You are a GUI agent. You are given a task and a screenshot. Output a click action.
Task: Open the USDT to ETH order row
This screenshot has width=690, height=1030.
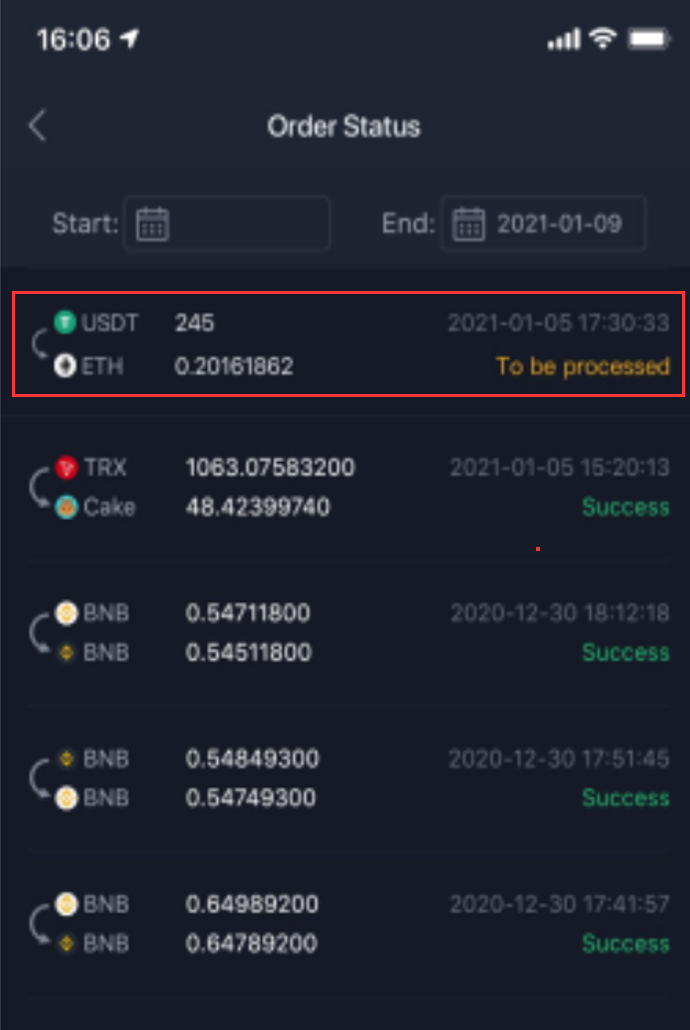coord(347,344)
